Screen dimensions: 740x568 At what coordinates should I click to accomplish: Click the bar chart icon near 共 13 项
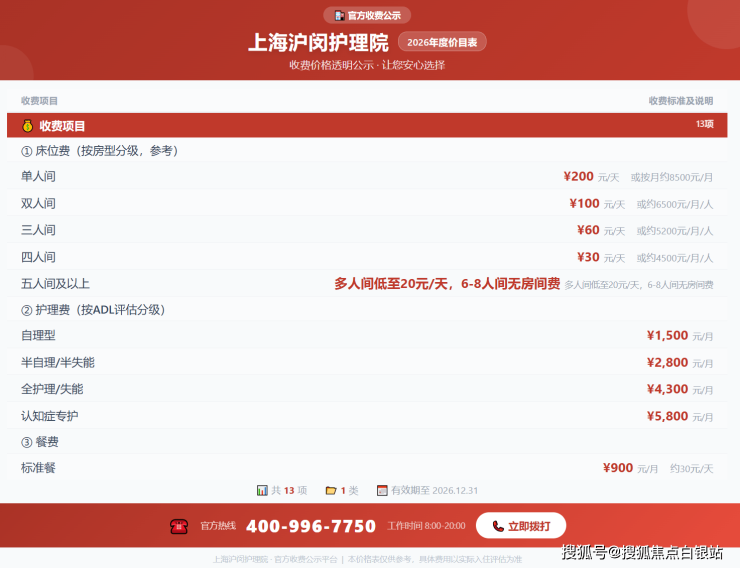tap(262, 491)
